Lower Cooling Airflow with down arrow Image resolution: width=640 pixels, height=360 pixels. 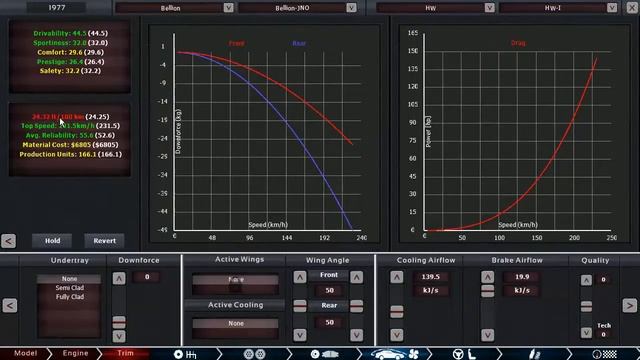point(397,335)
